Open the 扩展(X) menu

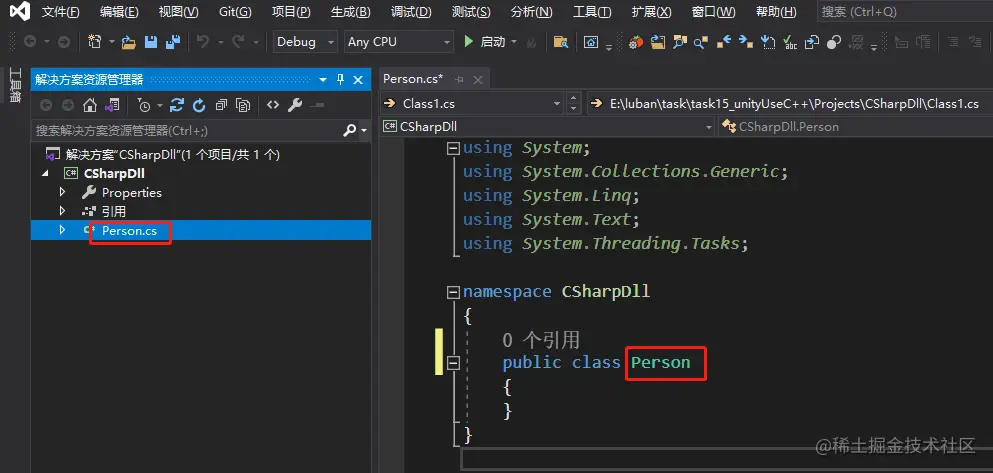652,12
